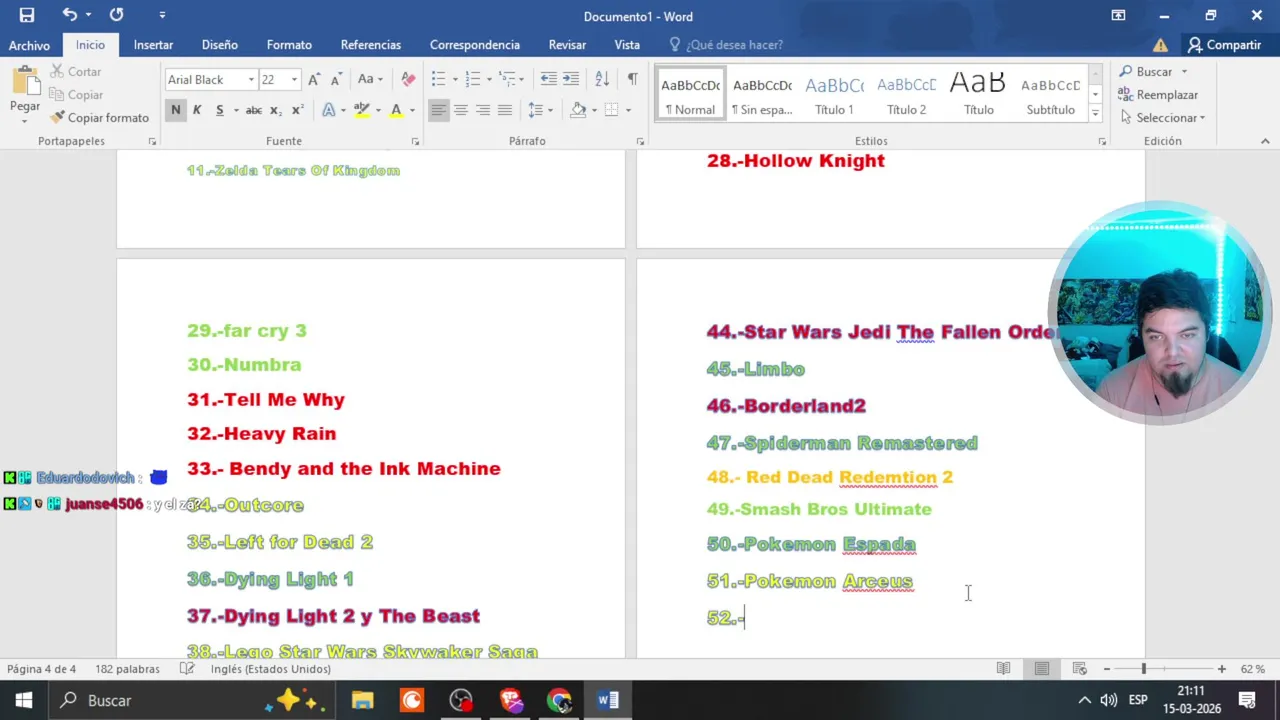Apply the font color A button
Viewport: 1280px width, 720px height.
tap(396, 110)
